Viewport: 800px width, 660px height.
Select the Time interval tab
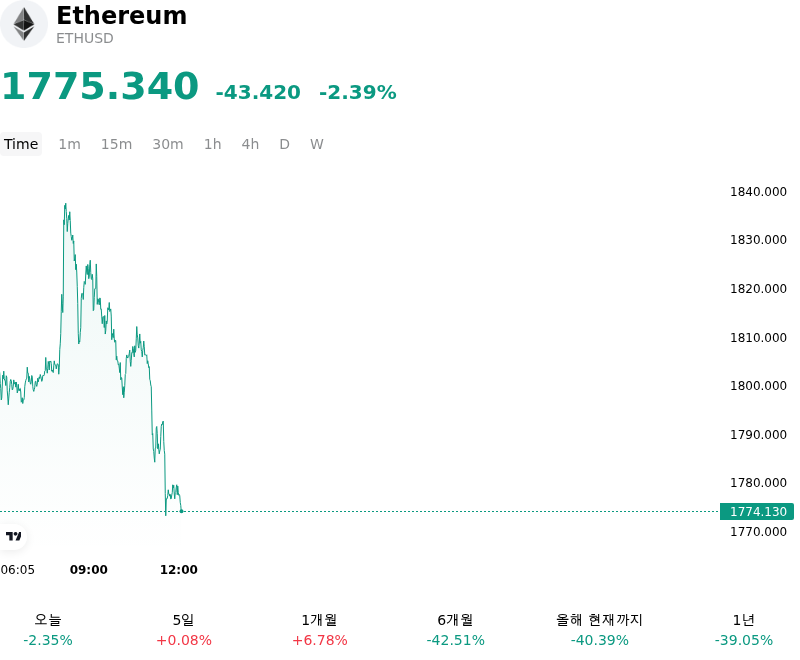(x=21, y=144)
